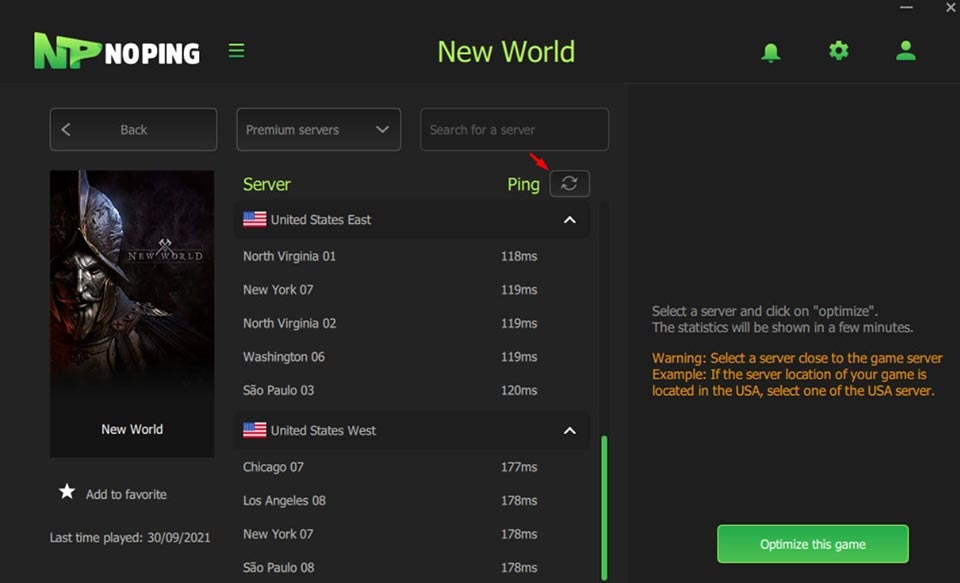Go back using the Back button
The image size is (960, 583).
pos(132,129)
